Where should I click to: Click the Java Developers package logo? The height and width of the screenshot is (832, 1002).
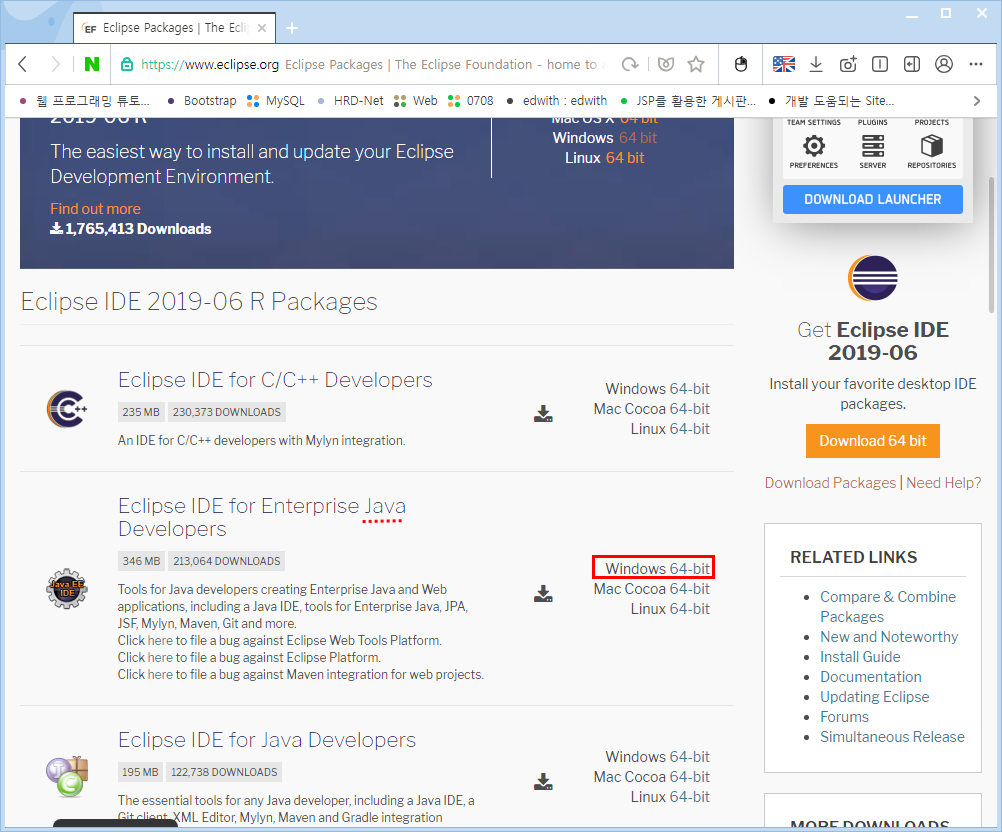point(67,776)
